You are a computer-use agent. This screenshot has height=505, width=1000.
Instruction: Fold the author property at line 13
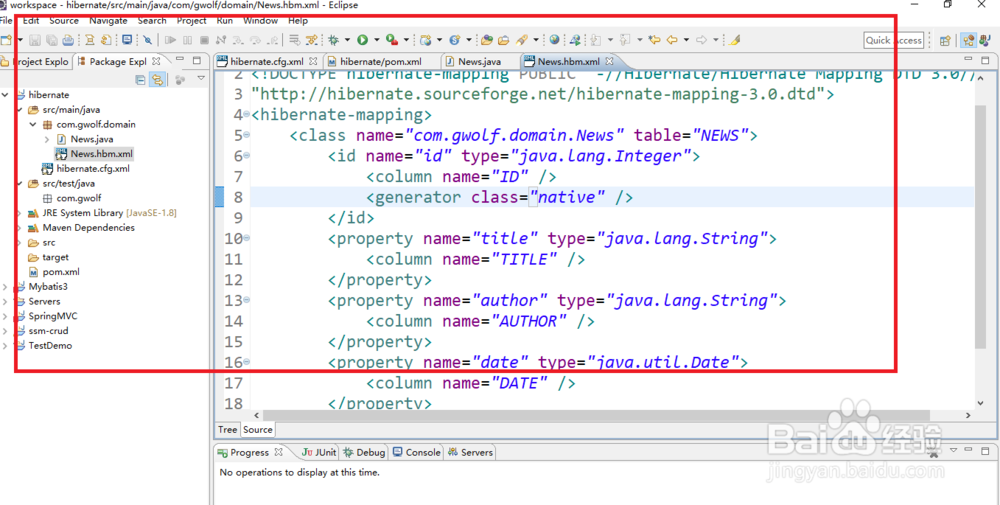click(x=246, y=300)
